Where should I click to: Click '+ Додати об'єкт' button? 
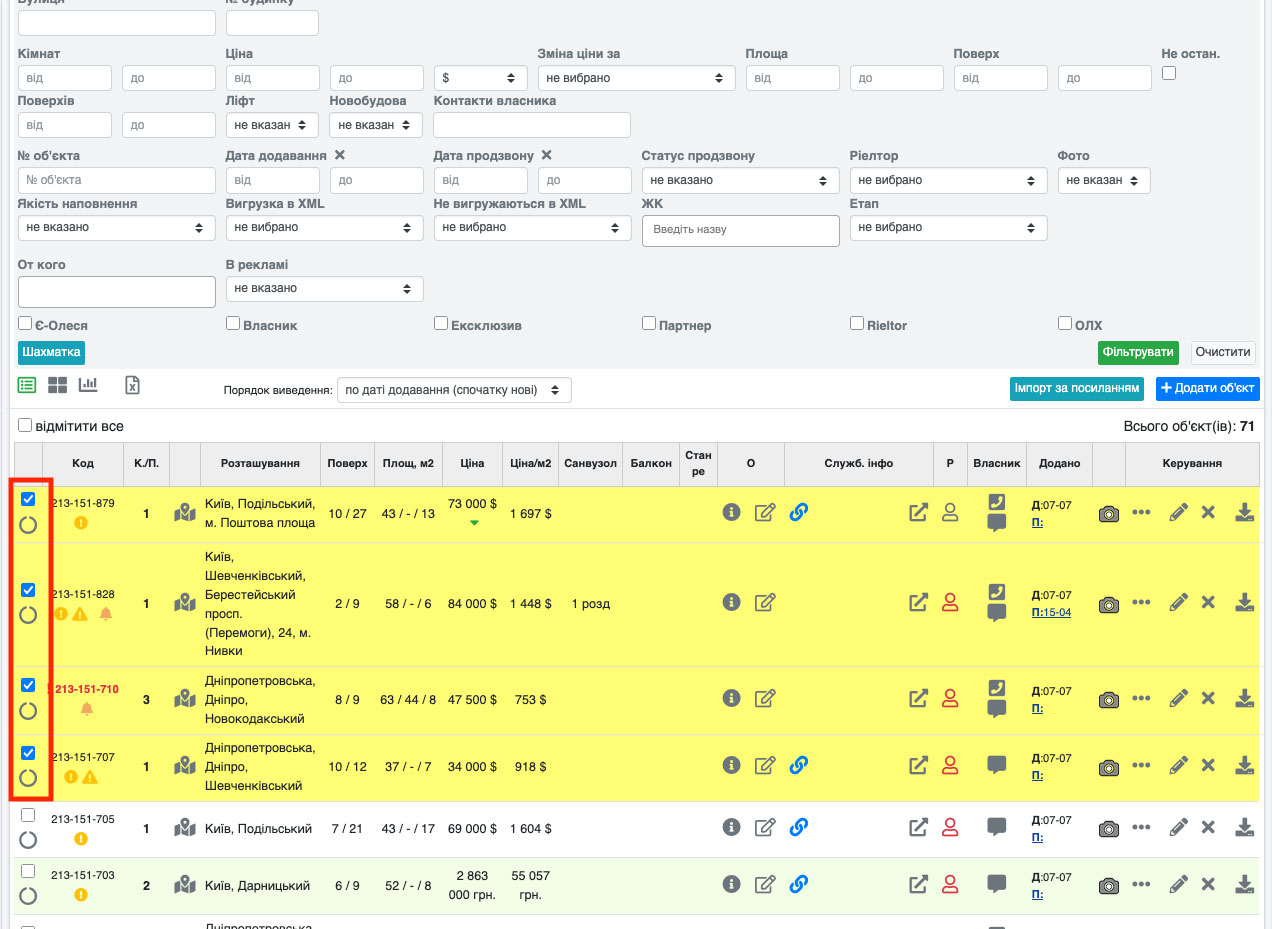click(1207, 388)
